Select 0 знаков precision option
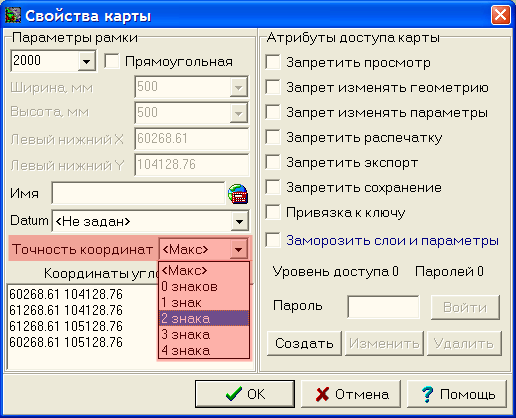This screenshot has width=516, height=418. 204,286
